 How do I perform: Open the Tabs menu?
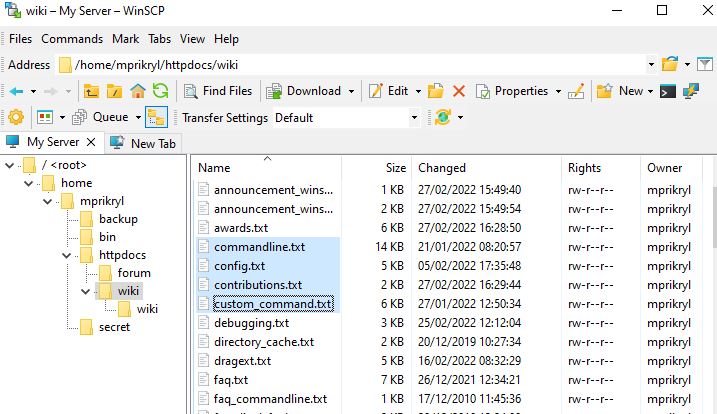(x=160, y=39)
